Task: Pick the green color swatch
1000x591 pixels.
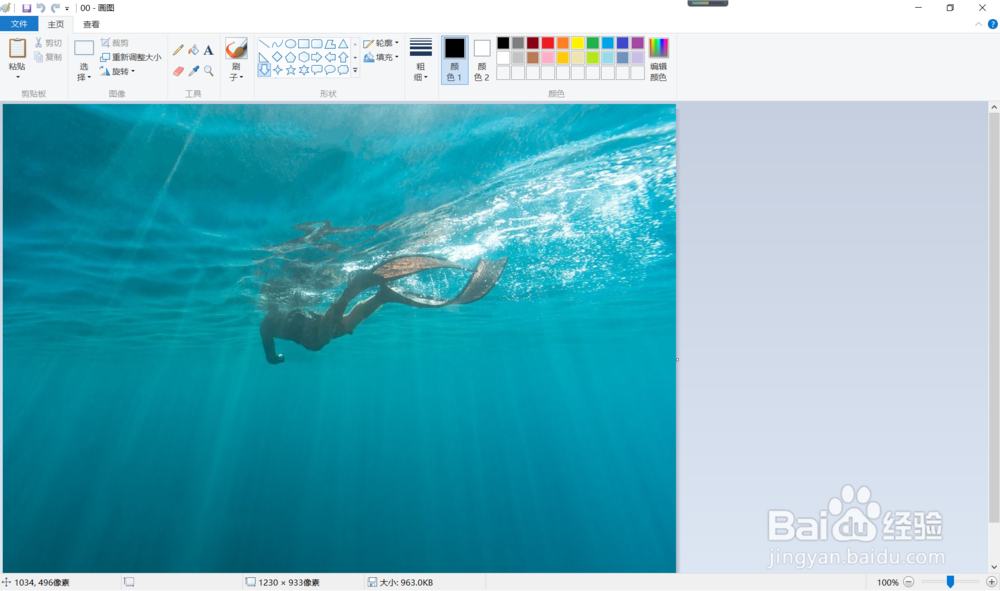Action: (592, 43)
